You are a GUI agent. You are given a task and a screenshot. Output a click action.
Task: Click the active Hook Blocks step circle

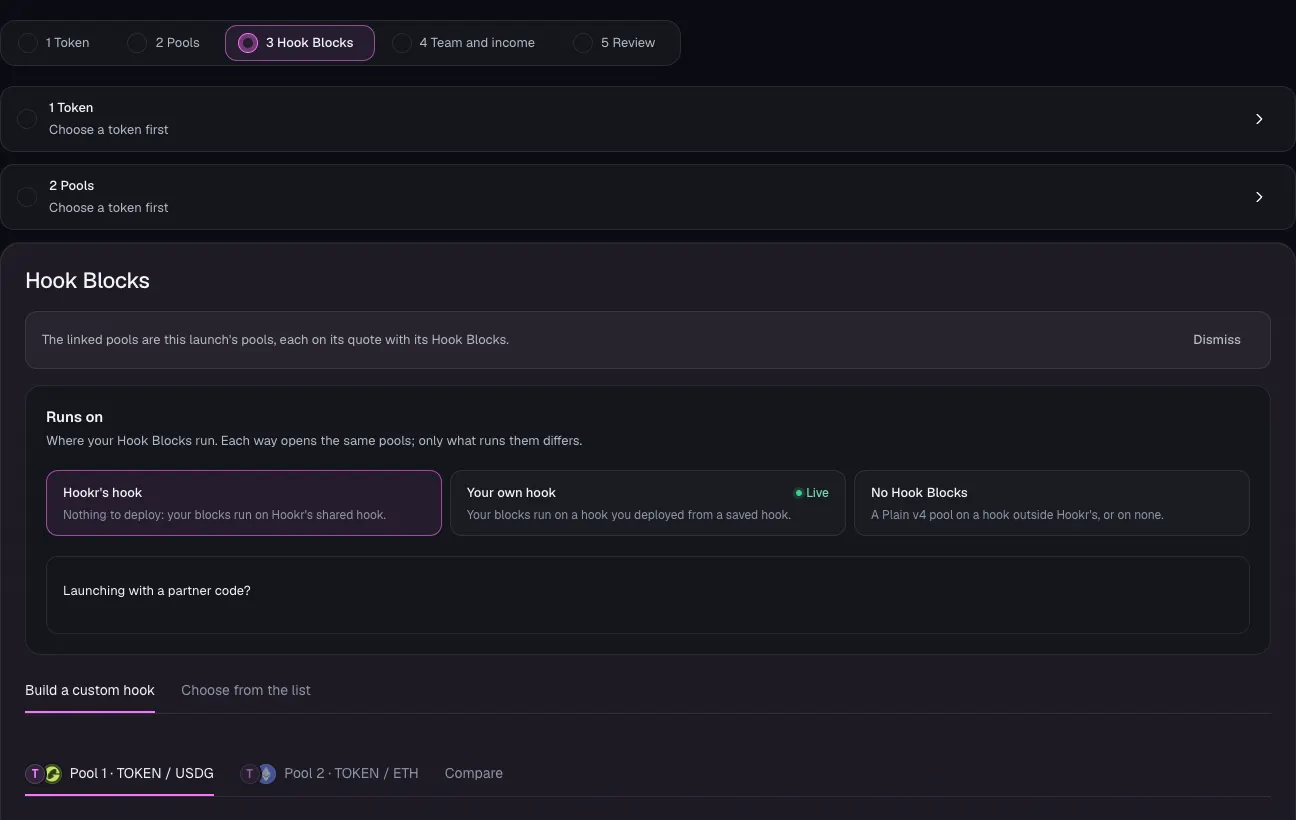pyautogui.click(x=248, y=43)
